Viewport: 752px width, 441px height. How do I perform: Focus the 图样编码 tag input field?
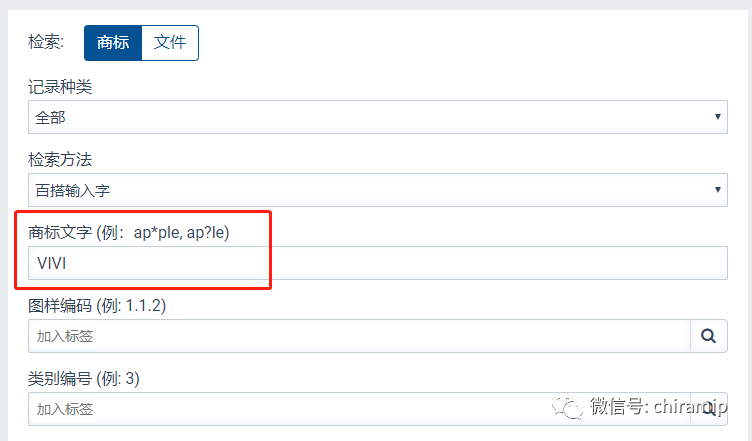[358, 336]
